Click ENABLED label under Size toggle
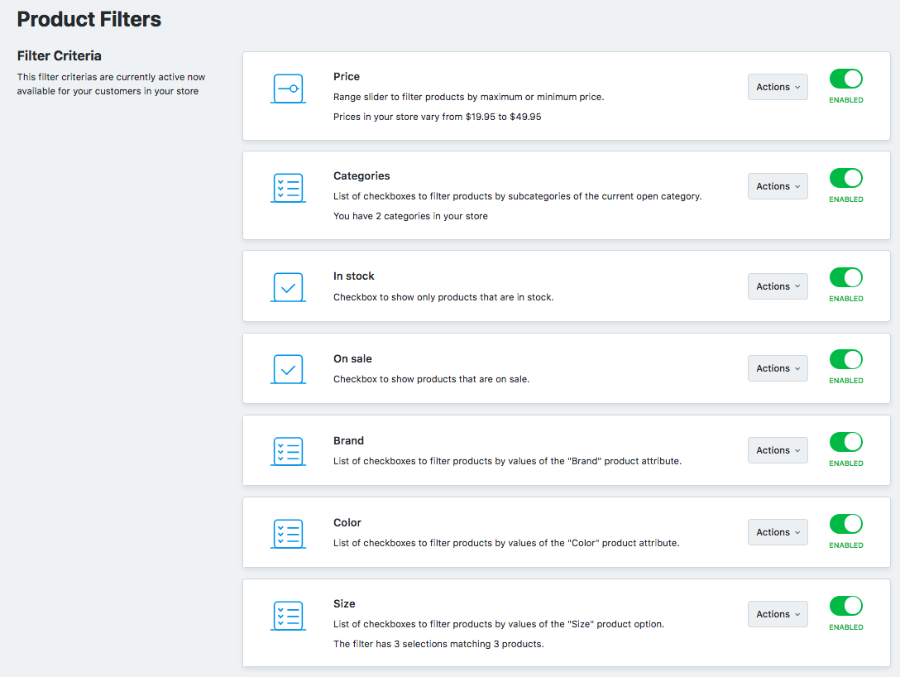This screenshot has width=900, height=677. coord(846,627)
